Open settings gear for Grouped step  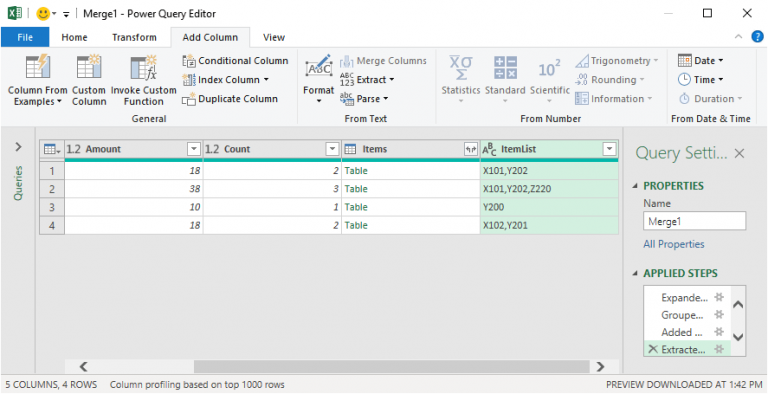719,315
